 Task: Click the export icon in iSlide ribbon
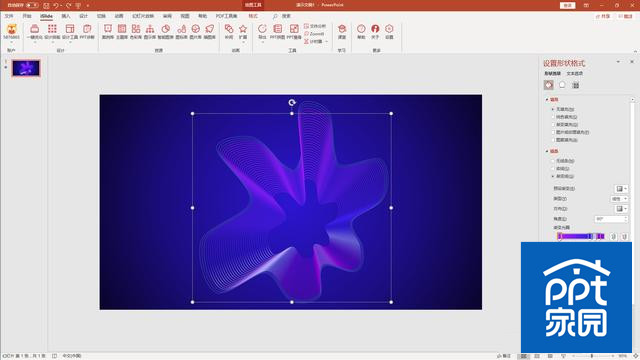(262, 29)
